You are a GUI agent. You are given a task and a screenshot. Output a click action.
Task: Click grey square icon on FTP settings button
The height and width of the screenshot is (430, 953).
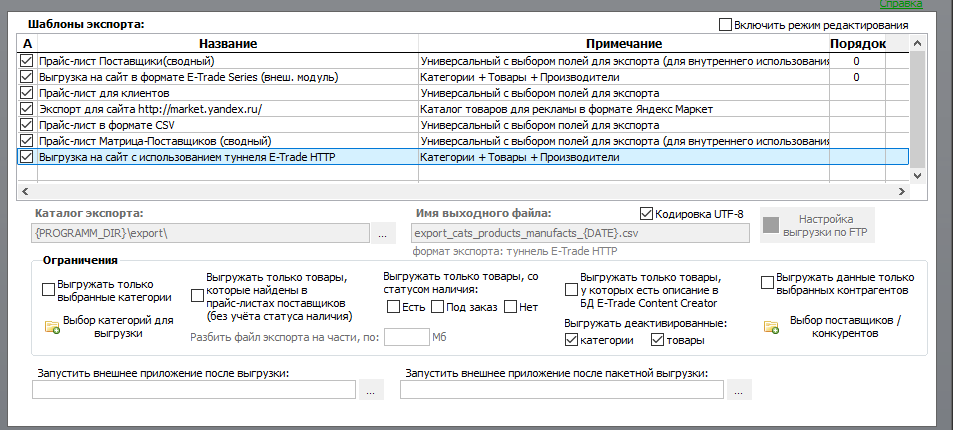pos(771,225)
